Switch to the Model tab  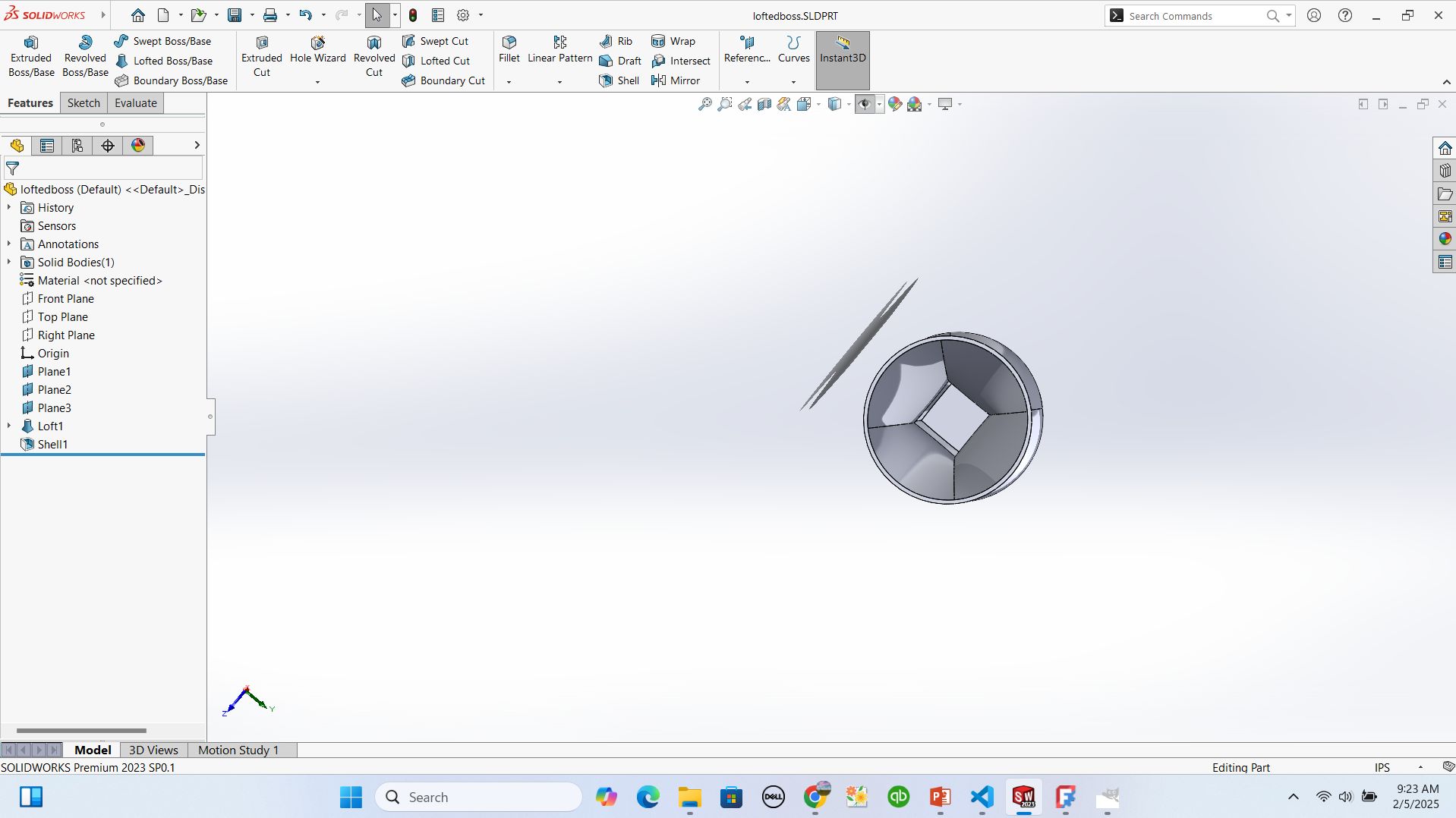pos(93,750)
